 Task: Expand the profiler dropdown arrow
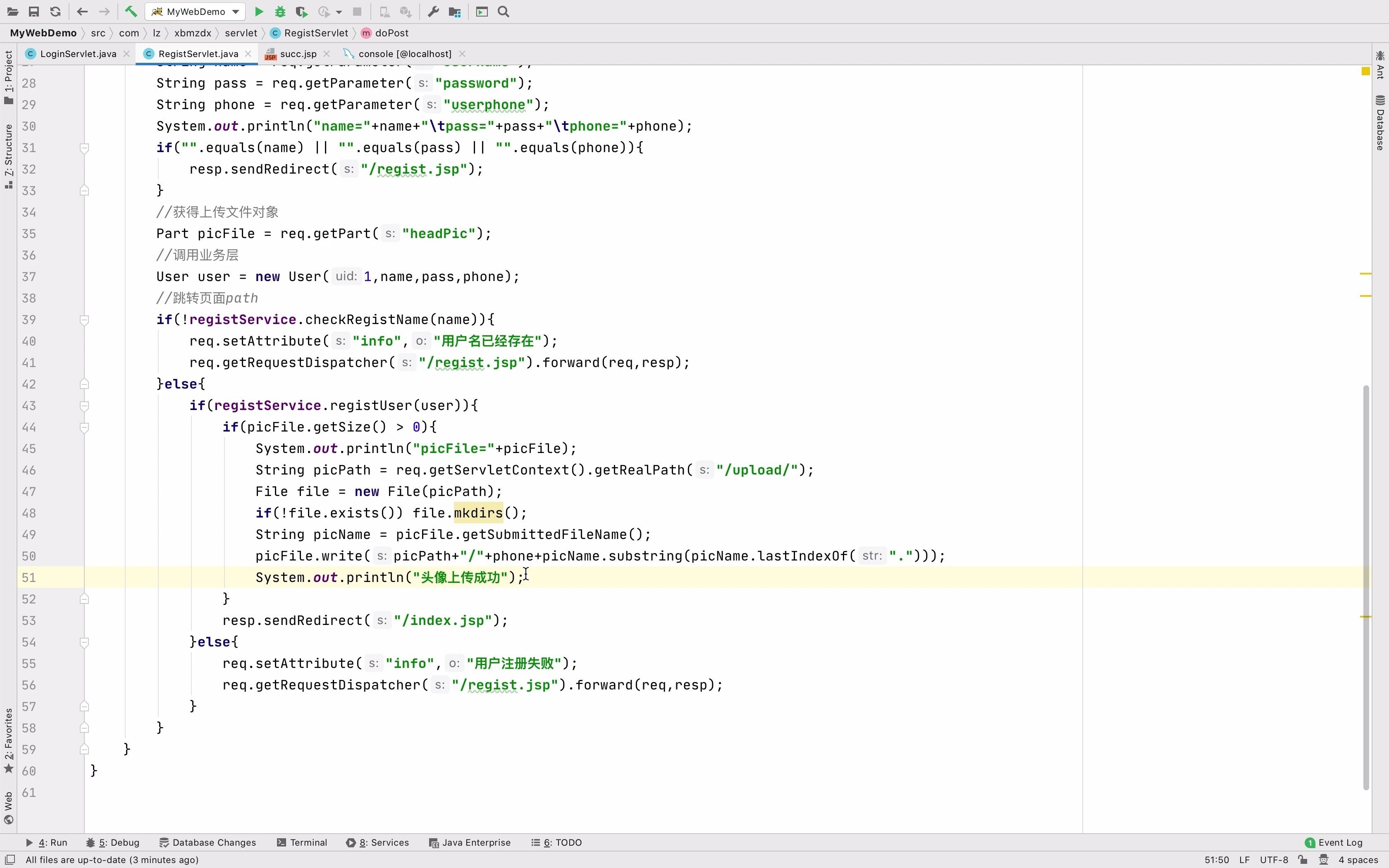tap(339, 12)
